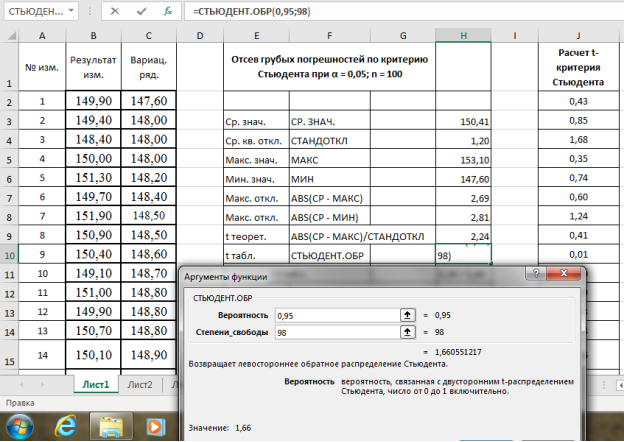Switch to Лист2 sheet tab
This screenshot has height=442, width=624.
click(x=140, y=384)
